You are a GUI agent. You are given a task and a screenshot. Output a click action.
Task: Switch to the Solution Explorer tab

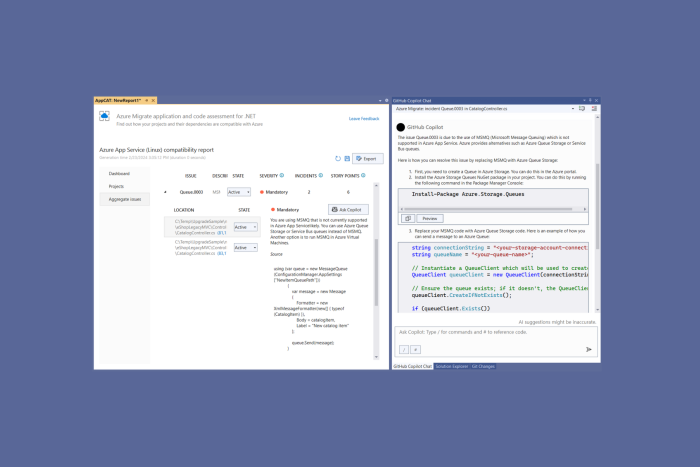coord(451,366)
